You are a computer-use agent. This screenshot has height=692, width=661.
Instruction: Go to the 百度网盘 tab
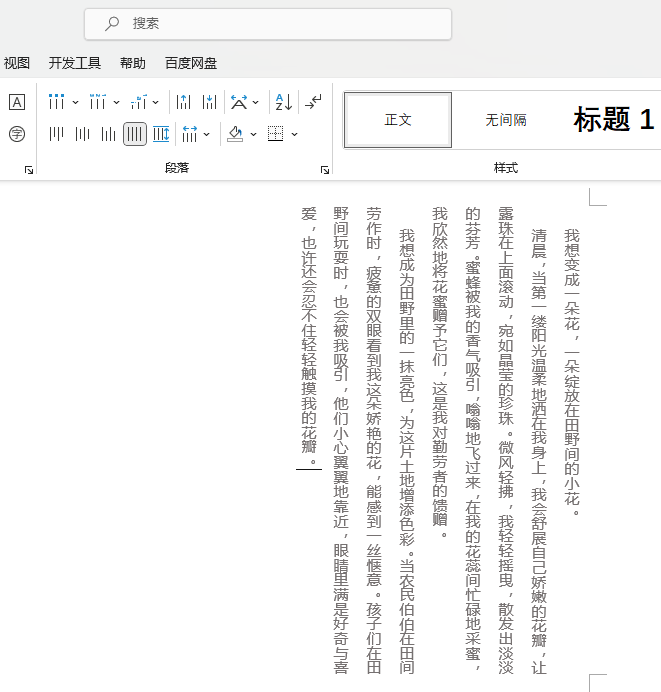[191, 63]
